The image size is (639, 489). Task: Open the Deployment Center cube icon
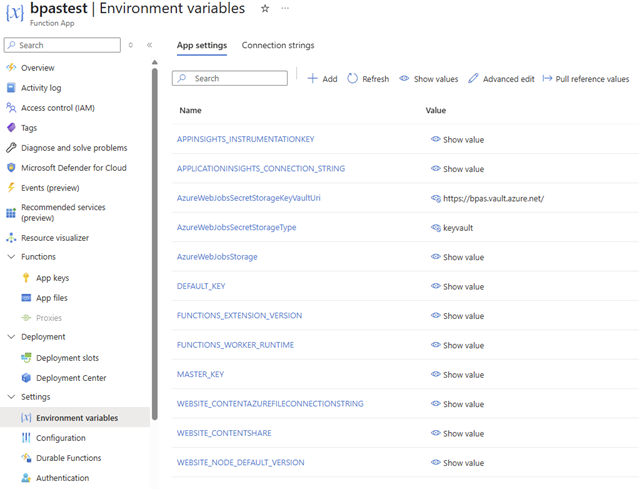pos(26,378)
